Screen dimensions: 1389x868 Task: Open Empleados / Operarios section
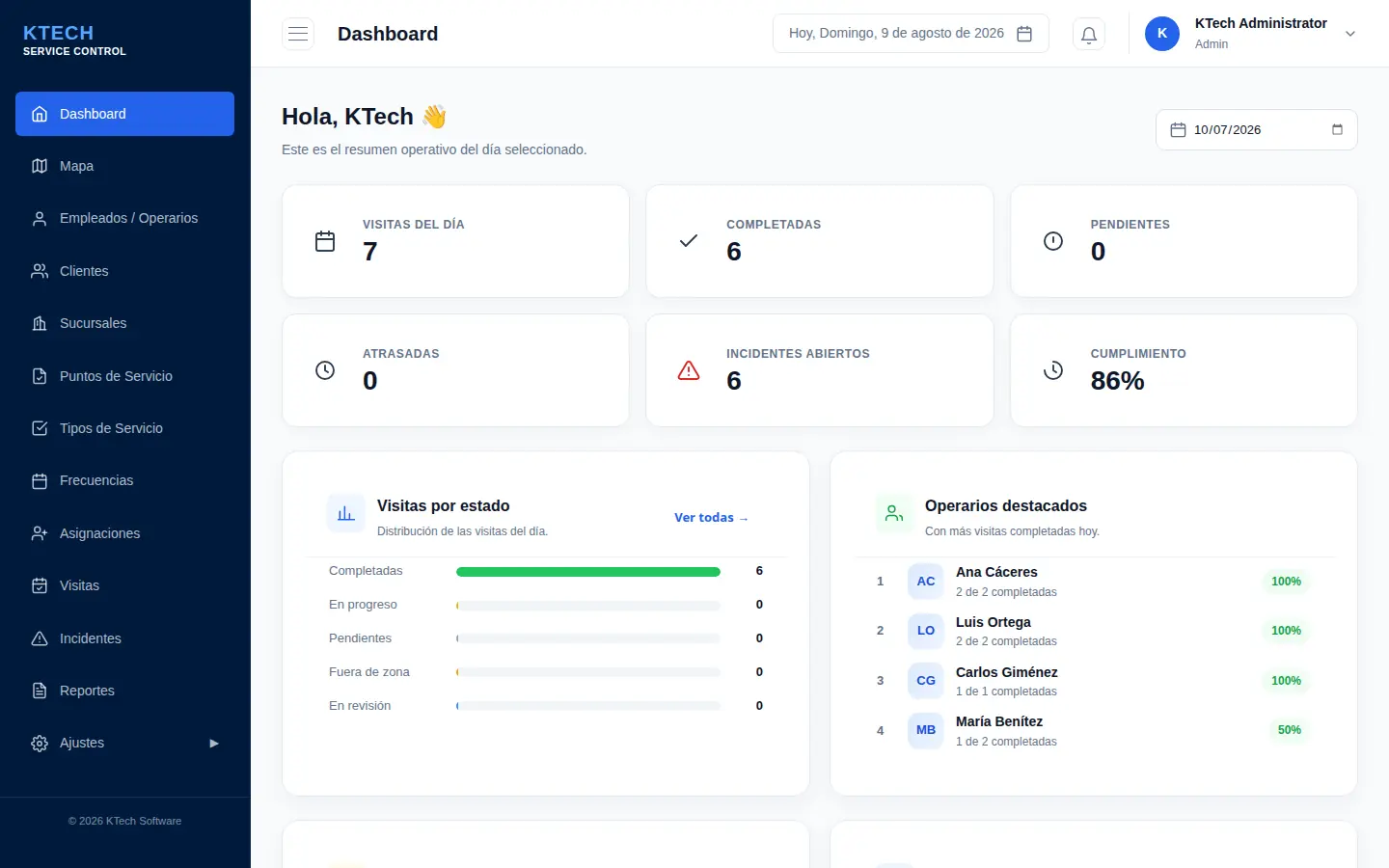tap(124, 218)
